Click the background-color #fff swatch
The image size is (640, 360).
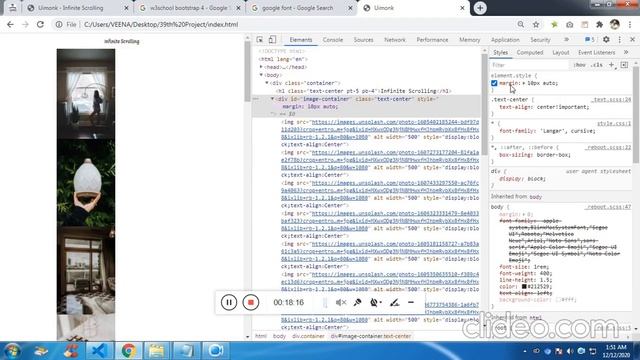point(559,300)
